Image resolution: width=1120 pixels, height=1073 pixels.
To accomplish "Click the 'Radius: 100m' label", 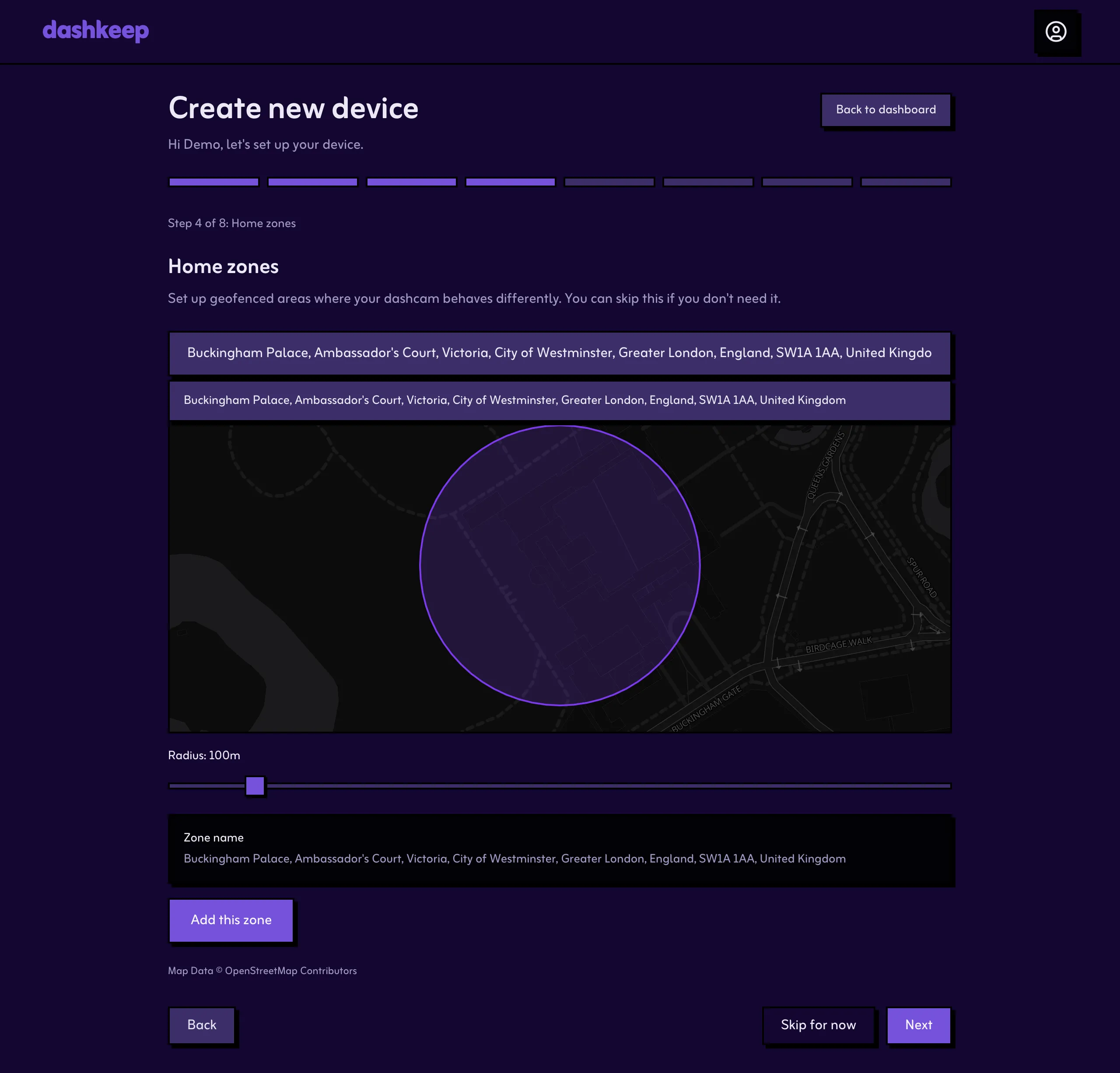I will coord(204,755).
